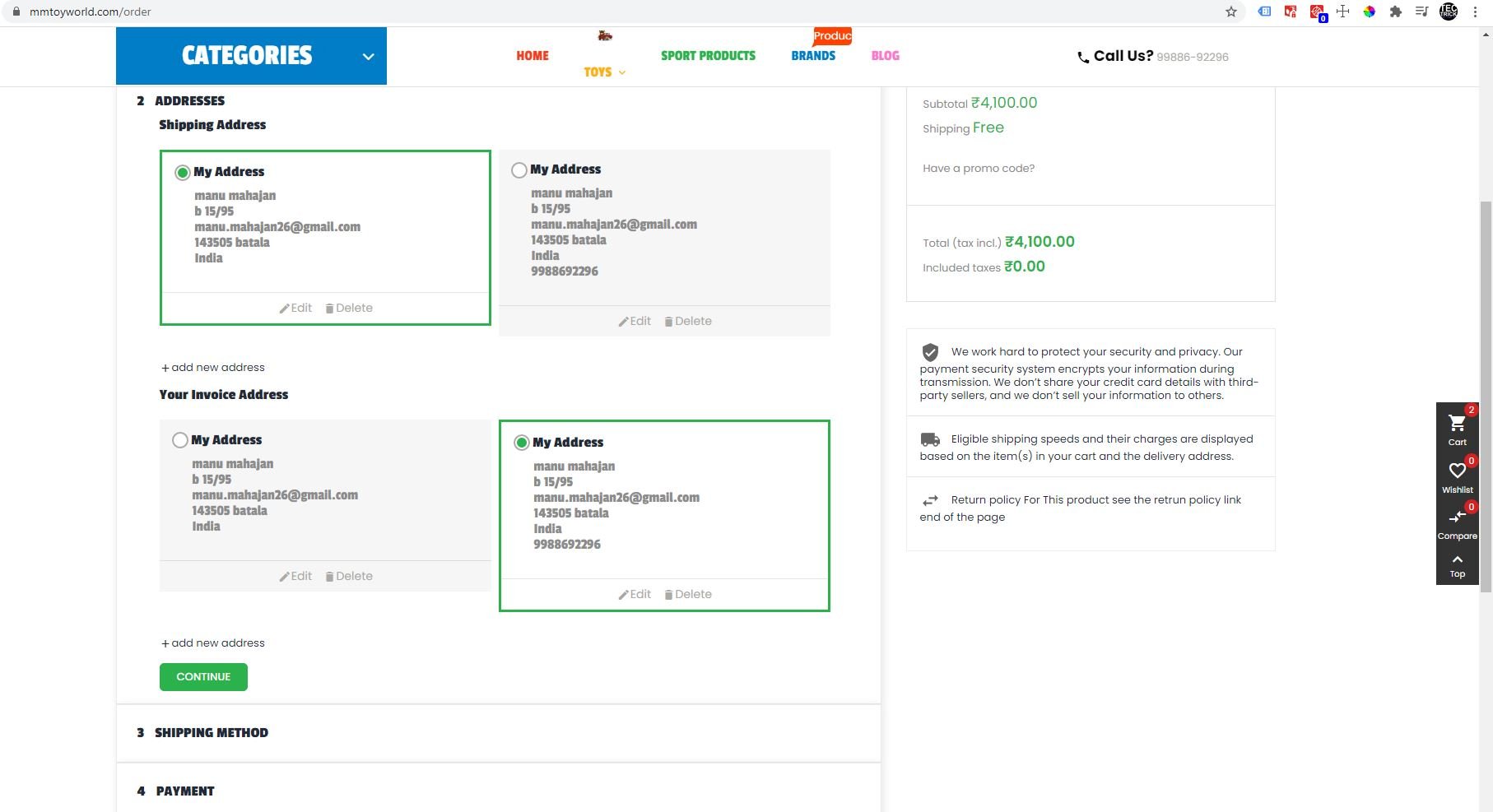Open the rainbow color wheel extension
The image size is (1493, 812).
pos(1369,12)
